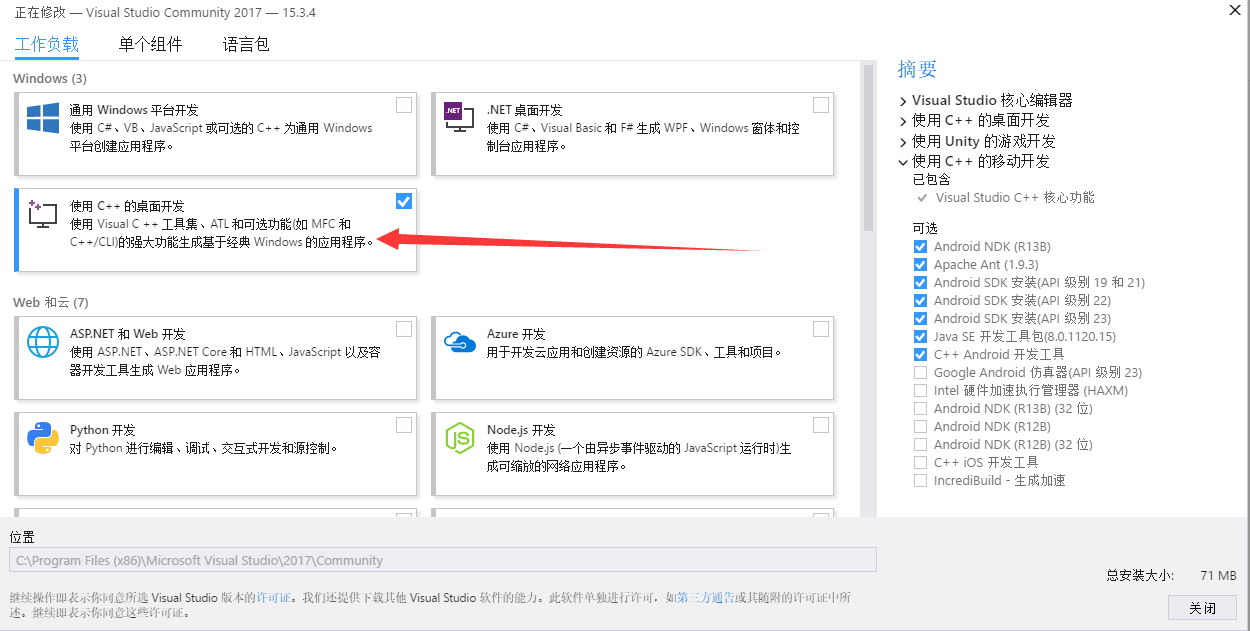Check Google Android 仿真器 (API 级别 23)
Screen dimensions: 1250x631
[x=920, y=373]
